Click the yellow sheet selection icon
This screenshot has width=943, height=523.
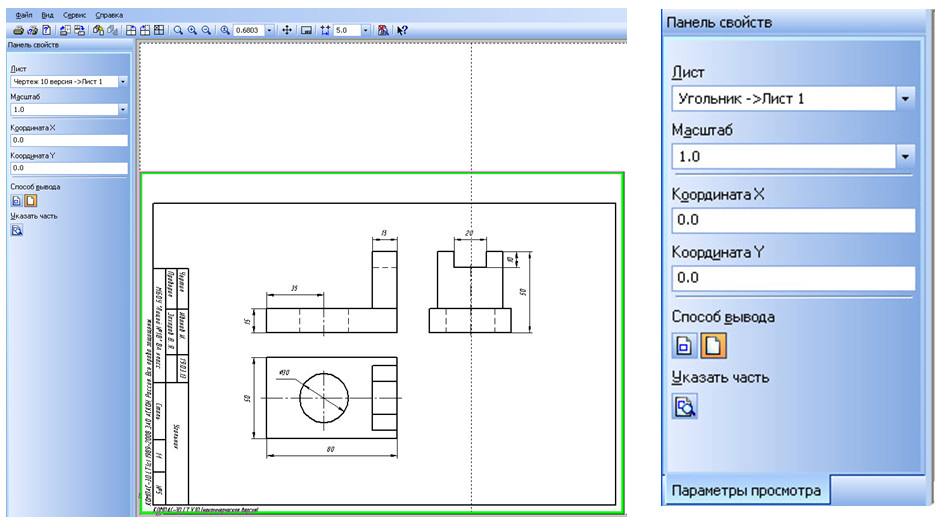(98, 30)
